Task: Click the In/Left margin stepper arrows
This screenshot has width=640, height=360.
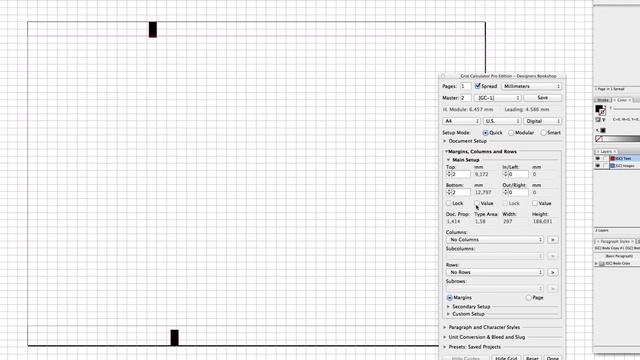Action: [505, 174]
